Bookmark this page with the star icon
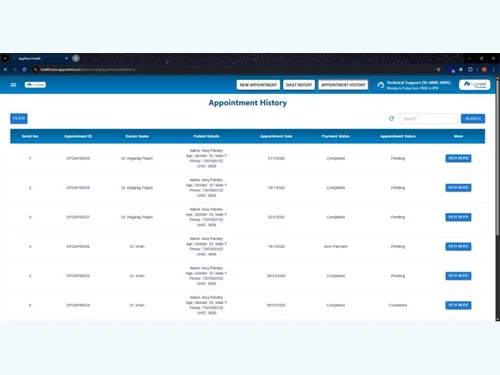 tap(438, 69)
